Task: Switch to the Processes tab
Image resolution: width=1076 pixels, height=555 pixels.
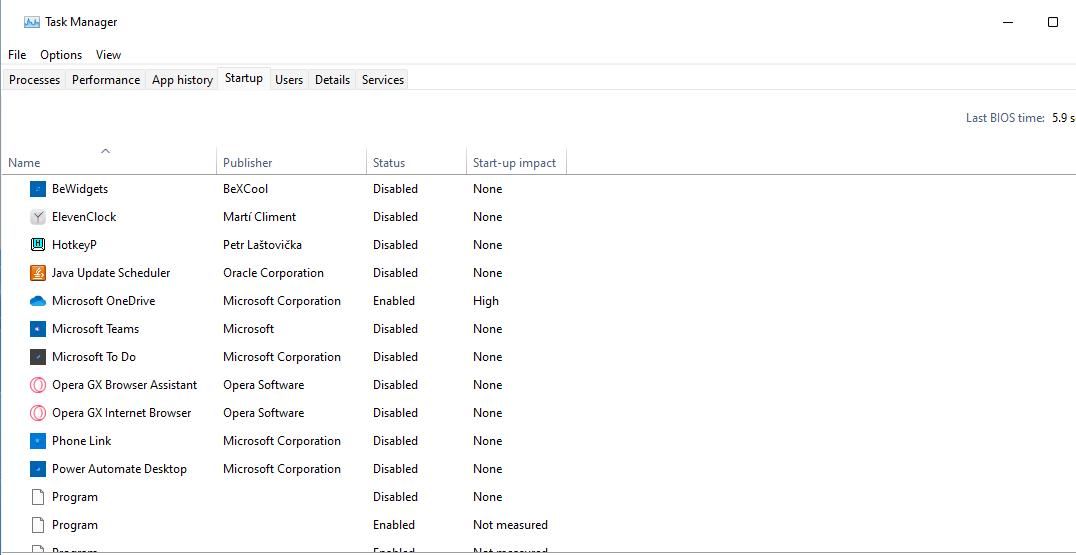Action: (35, 80)
